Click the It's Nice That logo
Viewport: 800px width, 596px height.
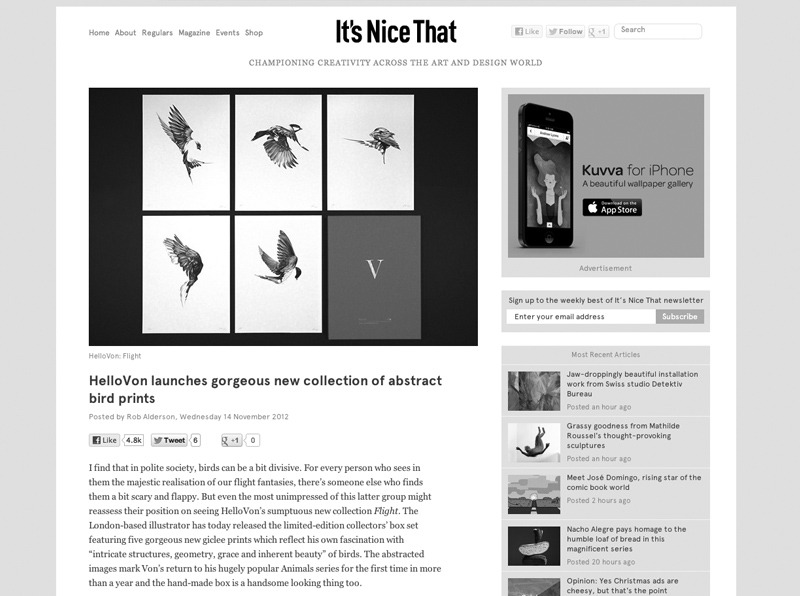pos(396,32)
